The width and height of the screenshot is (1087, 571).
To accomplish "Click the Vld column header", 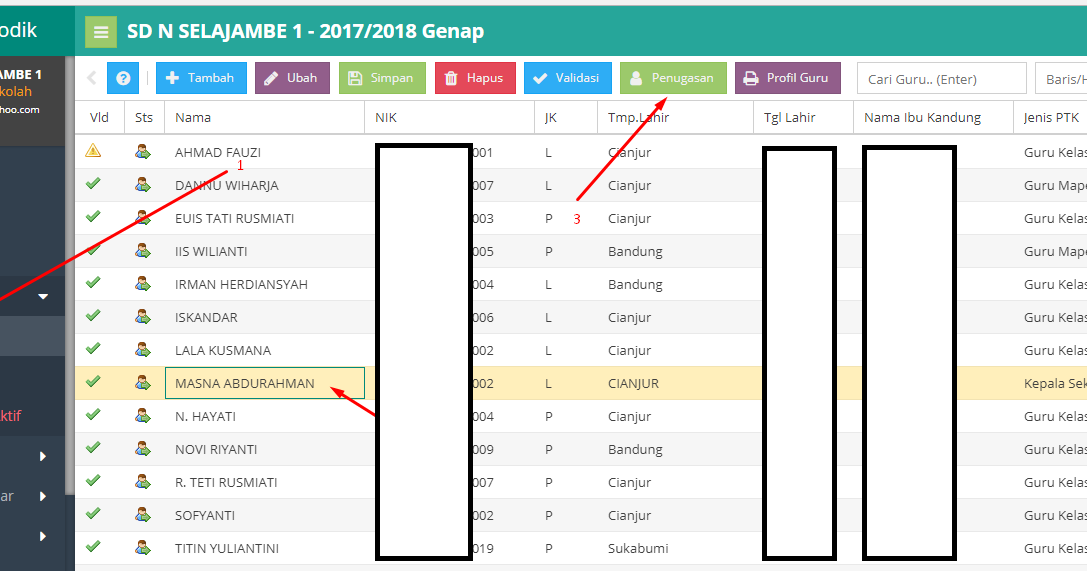I will (100, 117).
